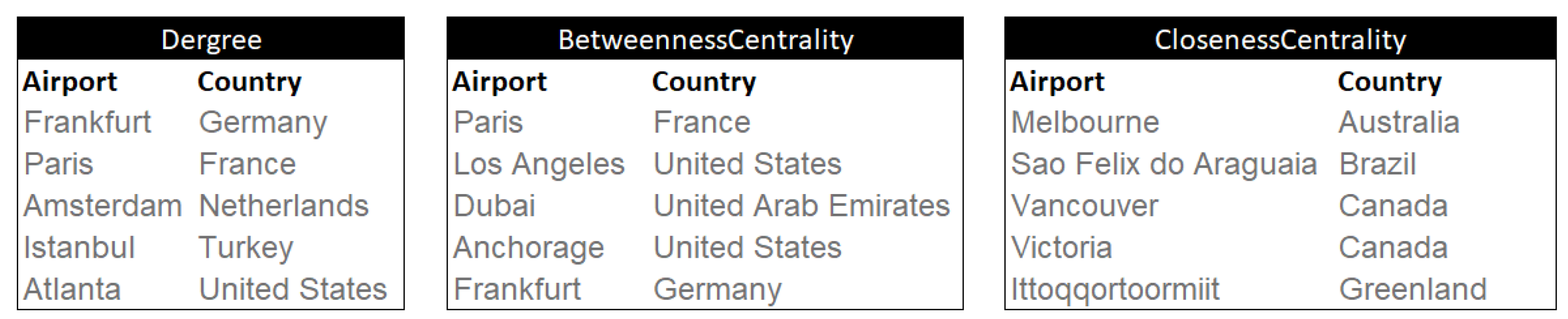Select the Amsterdam airport cell

(x=102, y=206)
